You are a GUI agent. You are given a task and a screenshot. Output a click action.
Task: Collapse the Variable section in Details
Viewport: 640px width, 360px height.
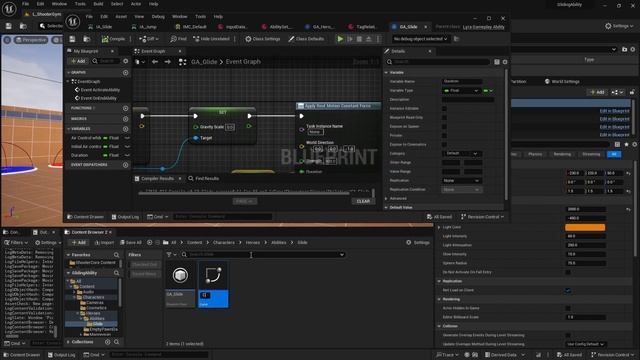click(x=387, y=72)
